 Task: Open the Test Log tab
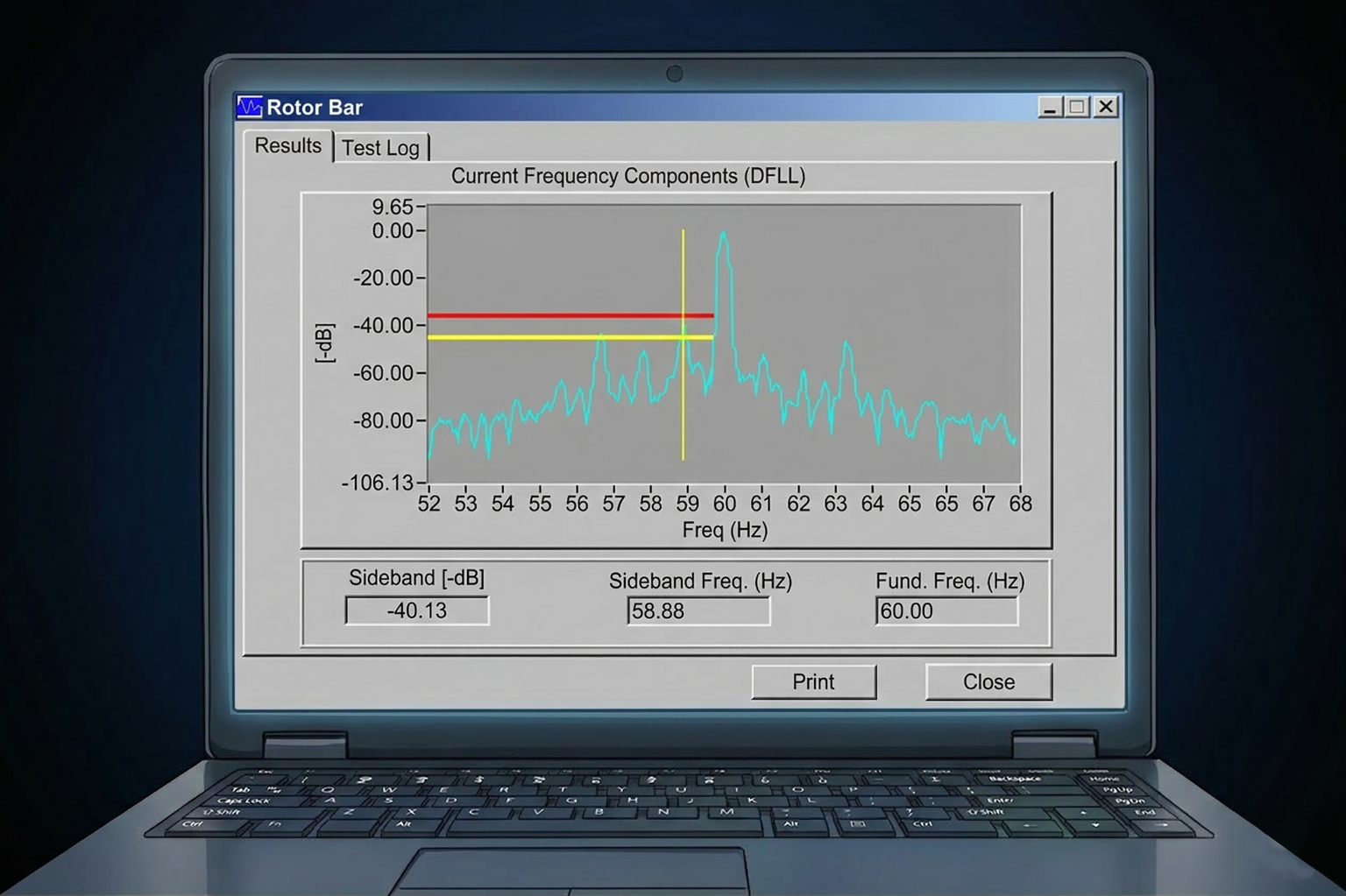[x=380, y=148]
